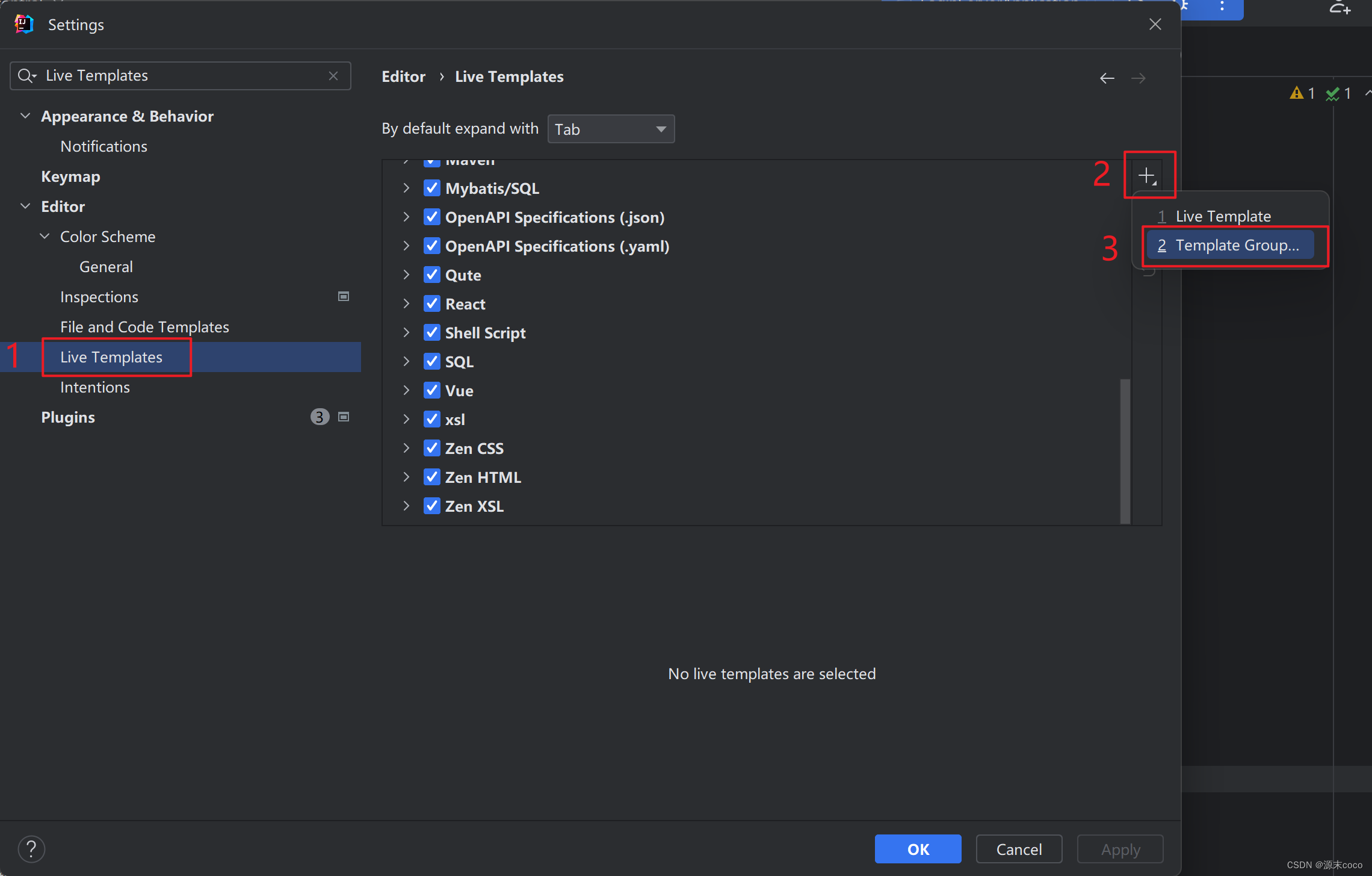Click the template list vertical scrollbar

click(x=1125, y=450)
